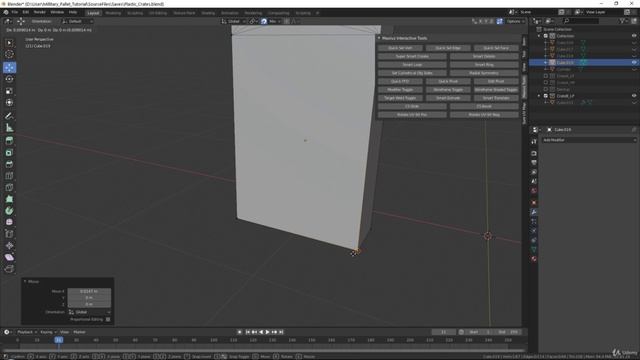Open the Playback dropdown in timeline
640x360 pixels.
27,332
